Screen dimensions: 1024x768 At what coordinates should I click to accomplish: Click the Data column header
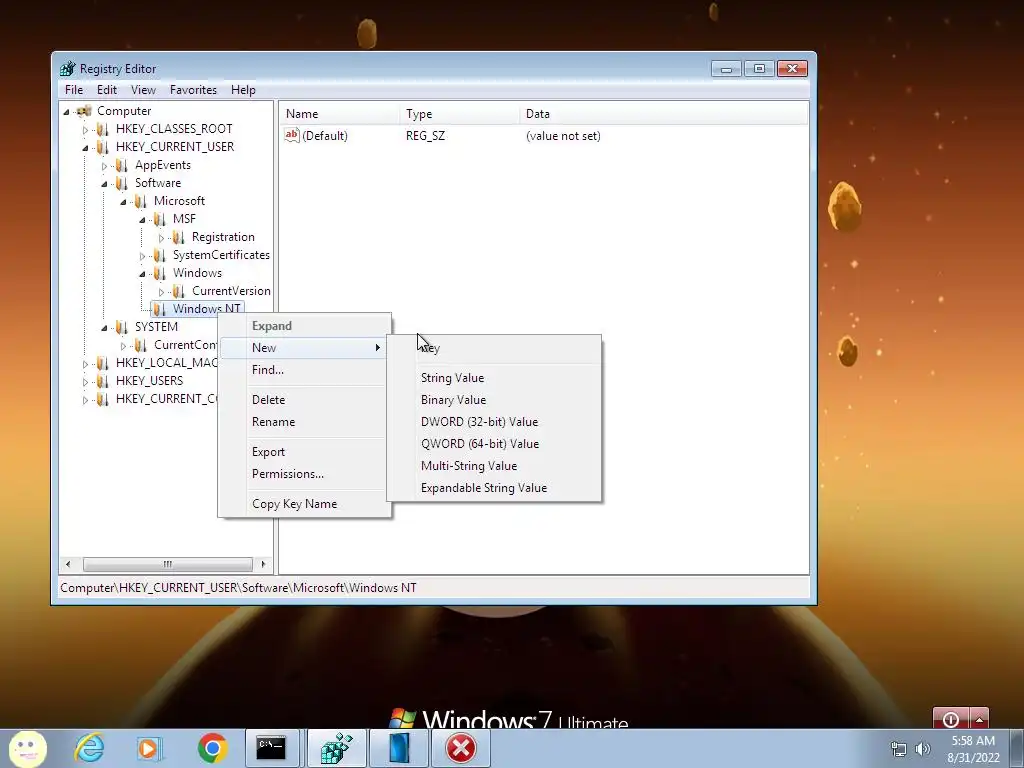pos(664,114)
